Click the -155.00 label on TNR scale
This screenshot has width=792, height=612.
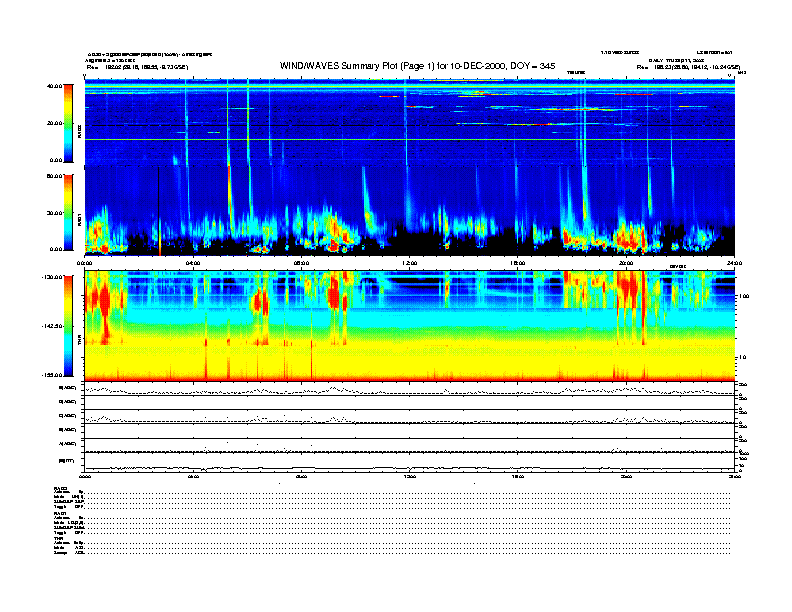coord(52,375)
